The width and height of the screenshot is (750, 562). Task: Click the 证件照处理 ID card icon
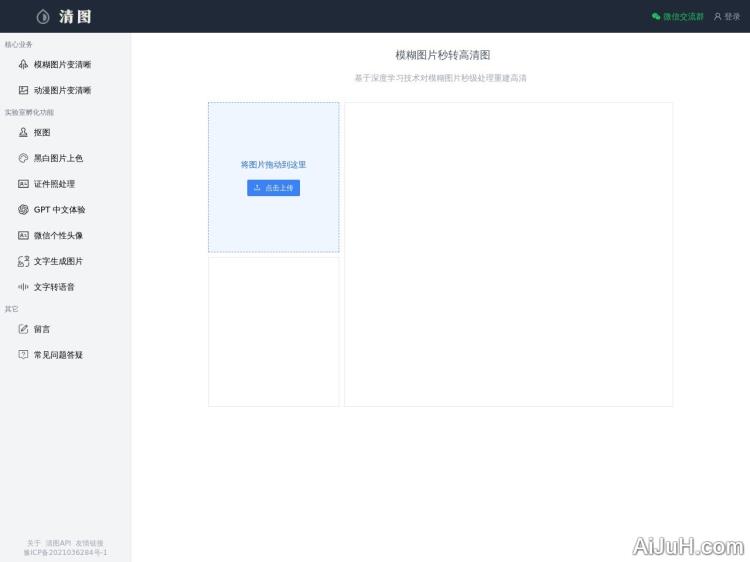(x=24, y=184)
